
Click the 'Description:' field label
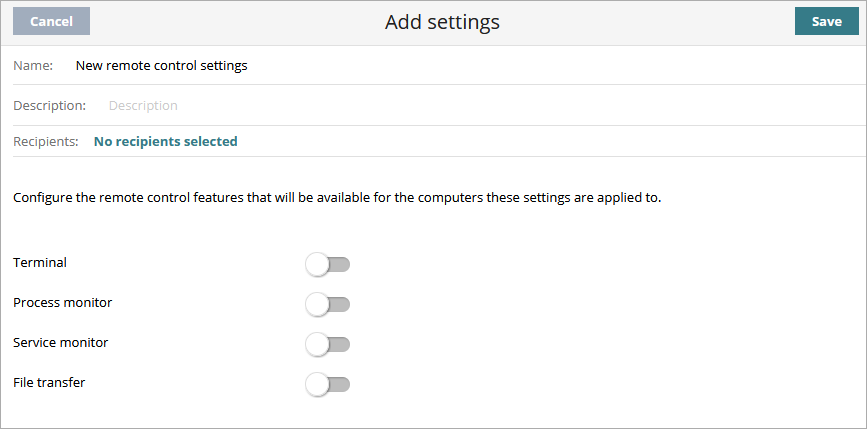[49, 105]
